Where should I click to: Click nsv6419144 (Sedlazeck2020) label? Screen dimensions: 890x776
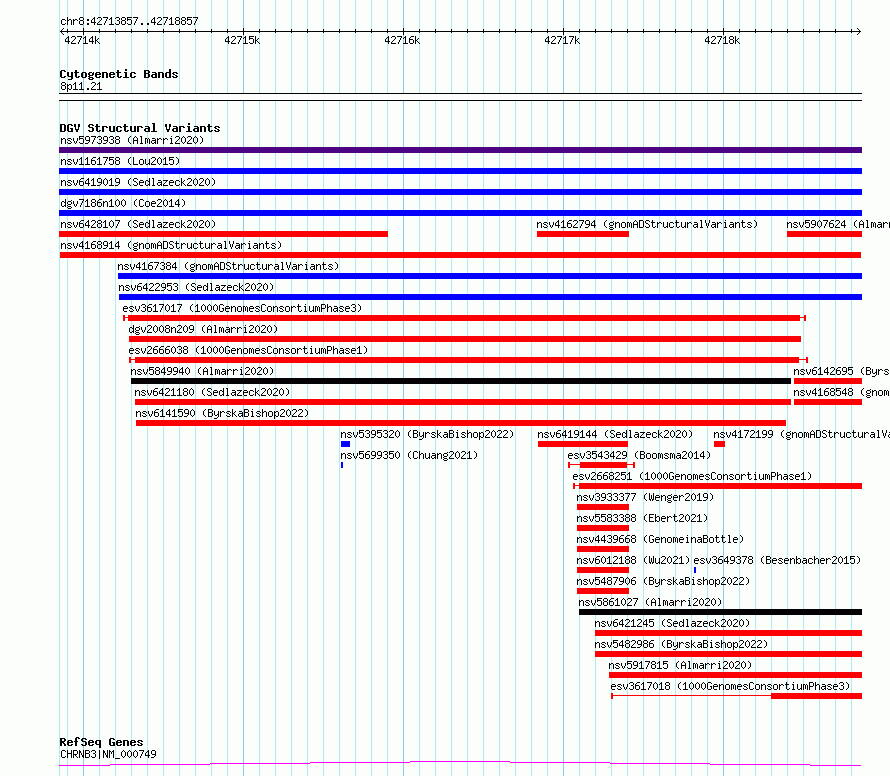pyautogui.click(x=615, y=434)
